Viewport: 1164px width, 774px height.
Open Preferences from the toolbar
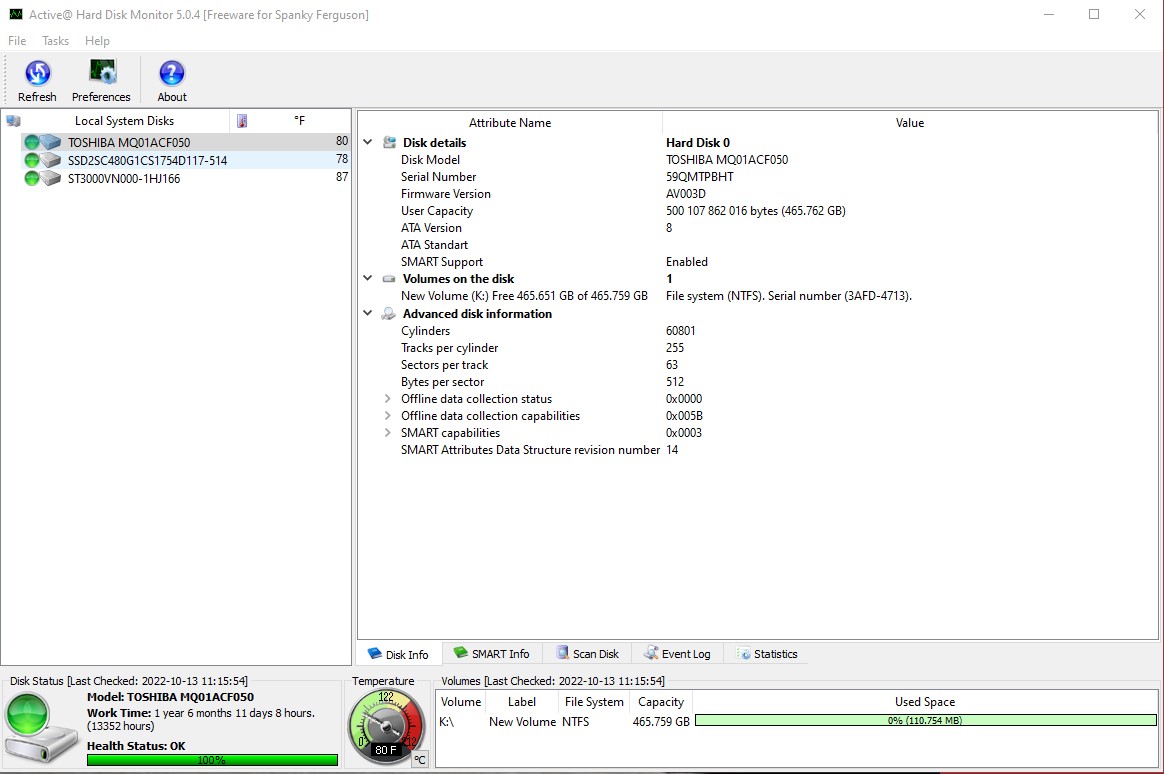pyautogui.click(x=101, y=74)
